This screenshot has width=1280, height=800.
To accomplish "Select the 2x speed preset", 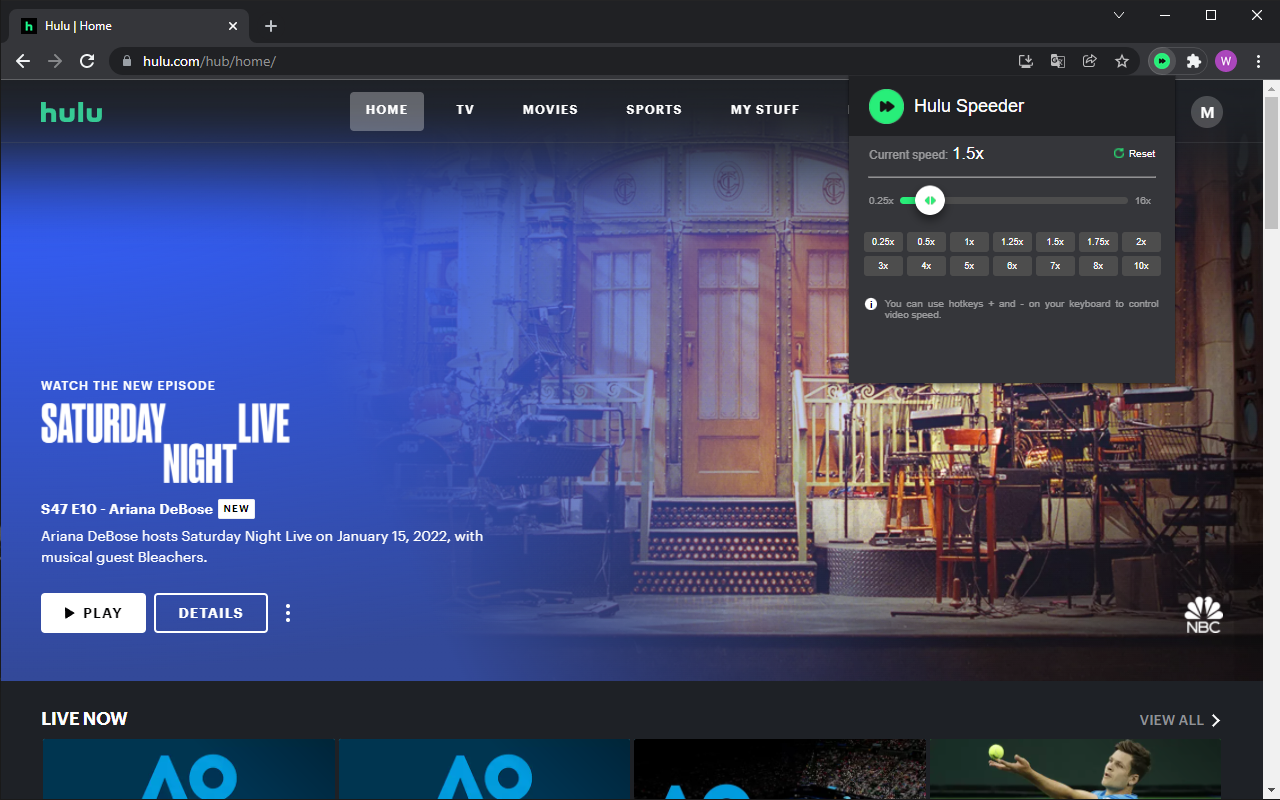I will tap(1141, 242).
